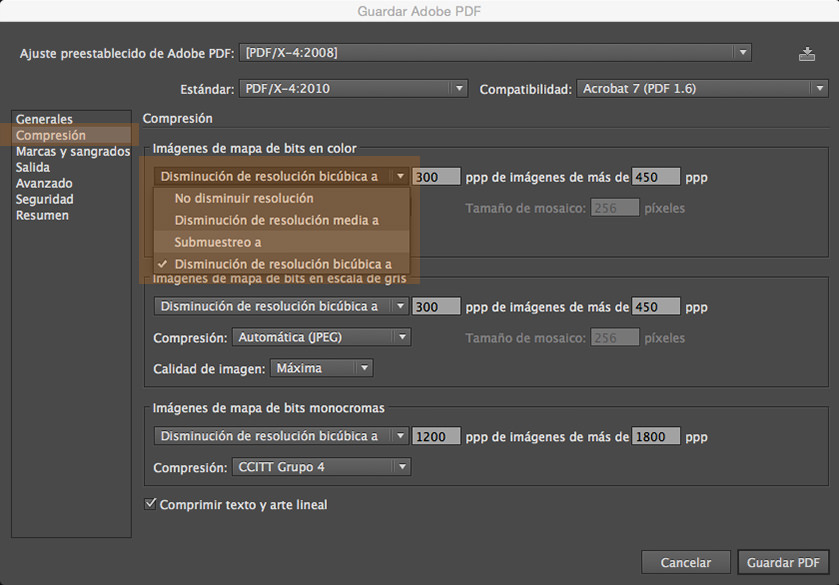Open the Ajuste preestablecido de Adobe PDF dropdown
This screenshot has width=839, height=585.
495,53
